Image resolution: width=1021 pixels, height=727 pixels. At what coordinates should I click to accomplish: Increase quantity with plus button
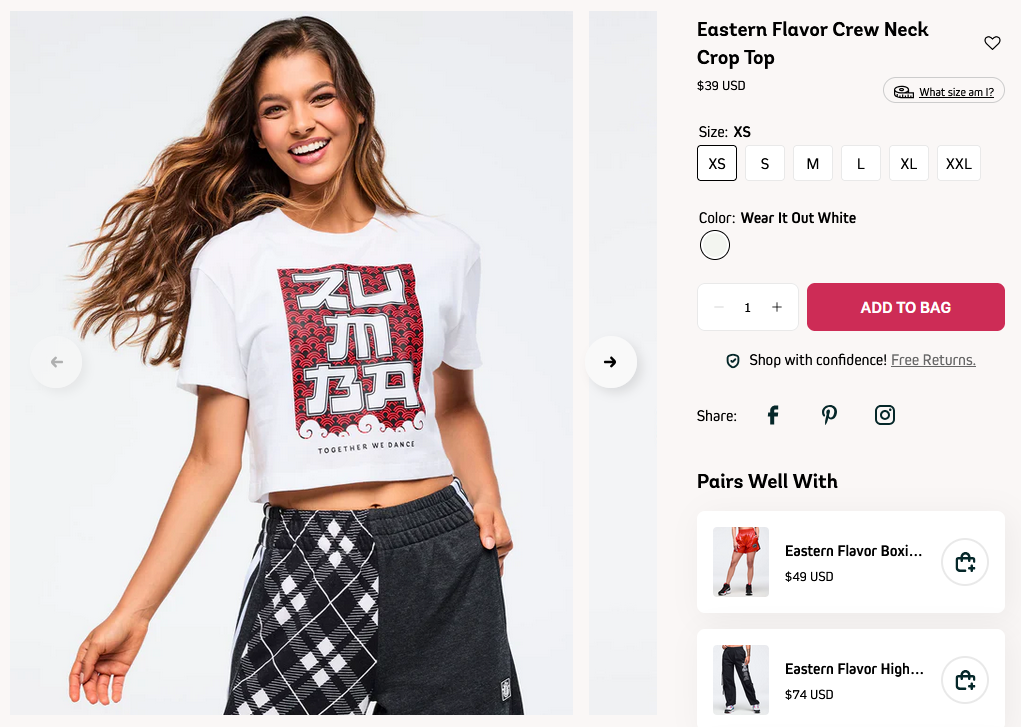click(777, 307)
